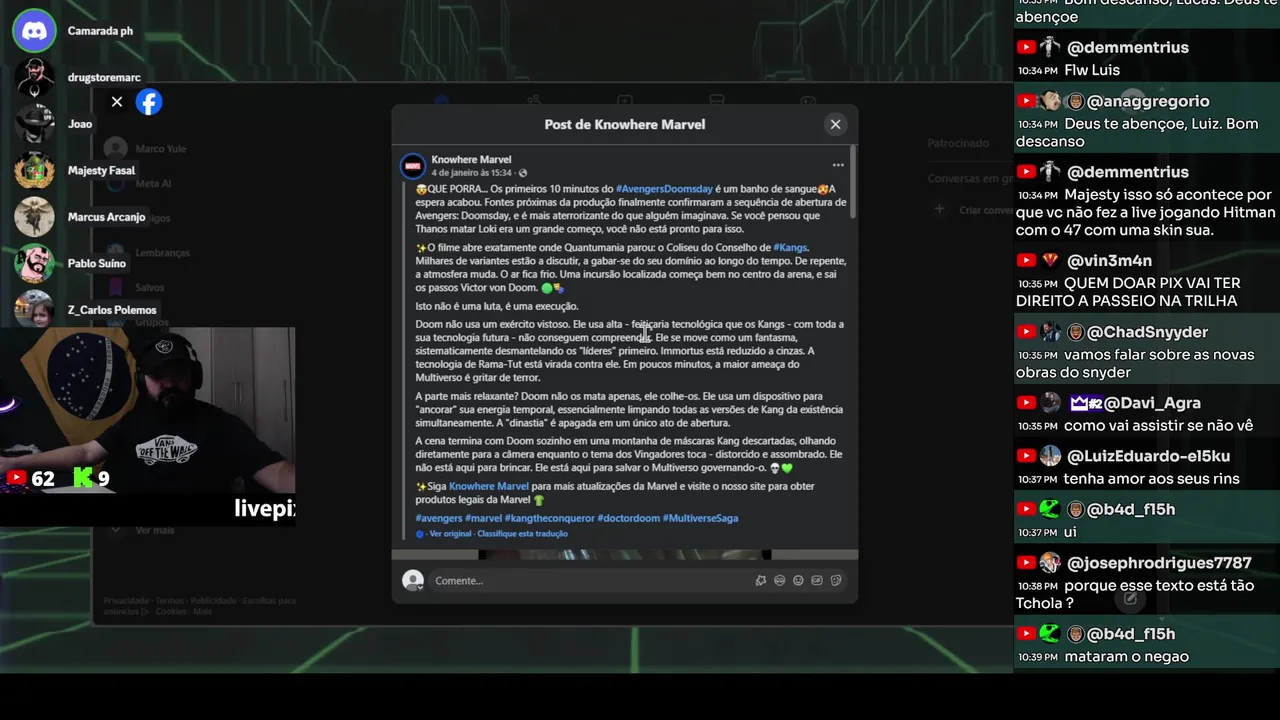
Task: Add a GIF to the comment
Action: pos(817,580)
